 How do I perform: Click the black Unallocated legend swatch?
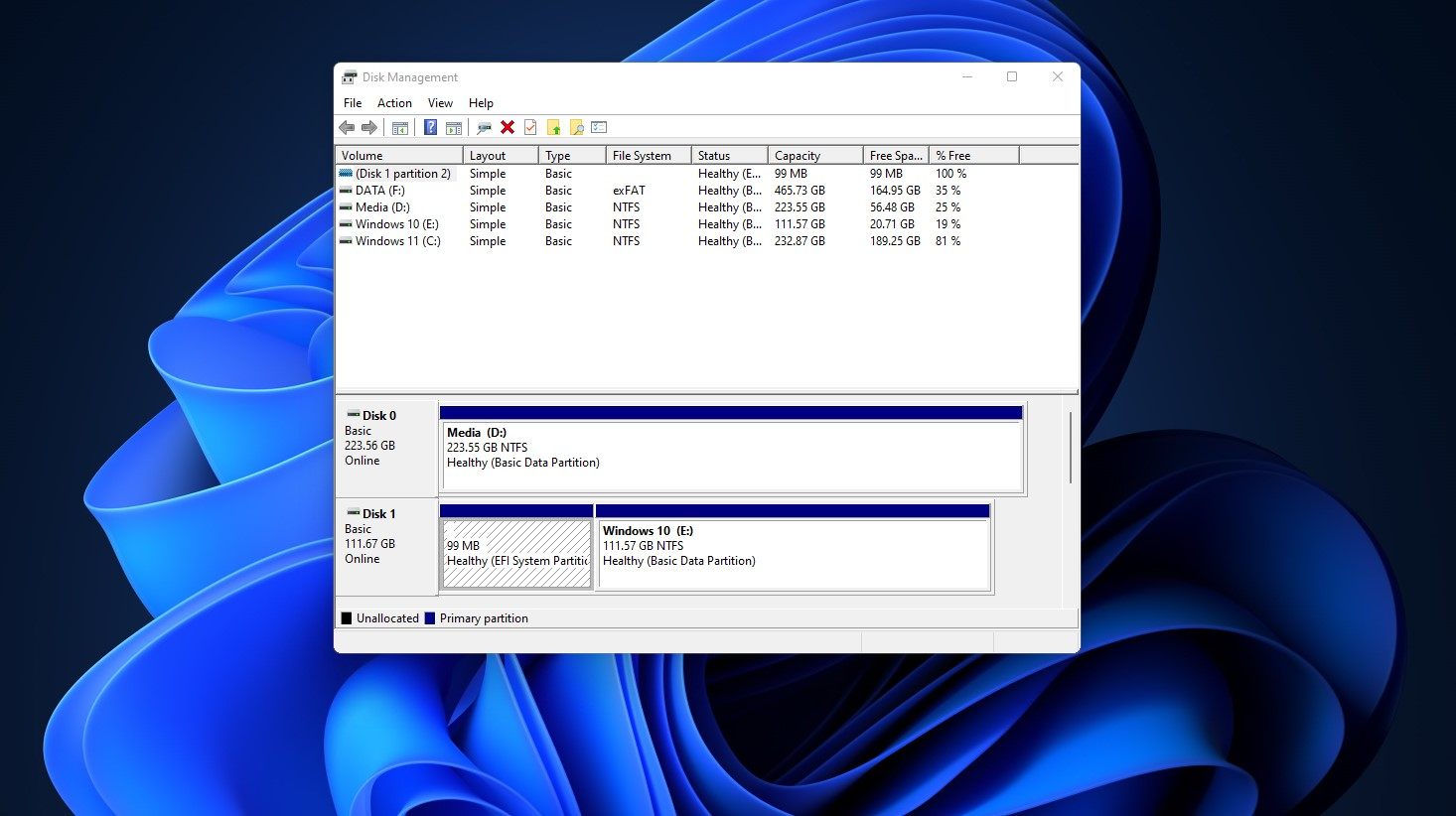(347, 617)
